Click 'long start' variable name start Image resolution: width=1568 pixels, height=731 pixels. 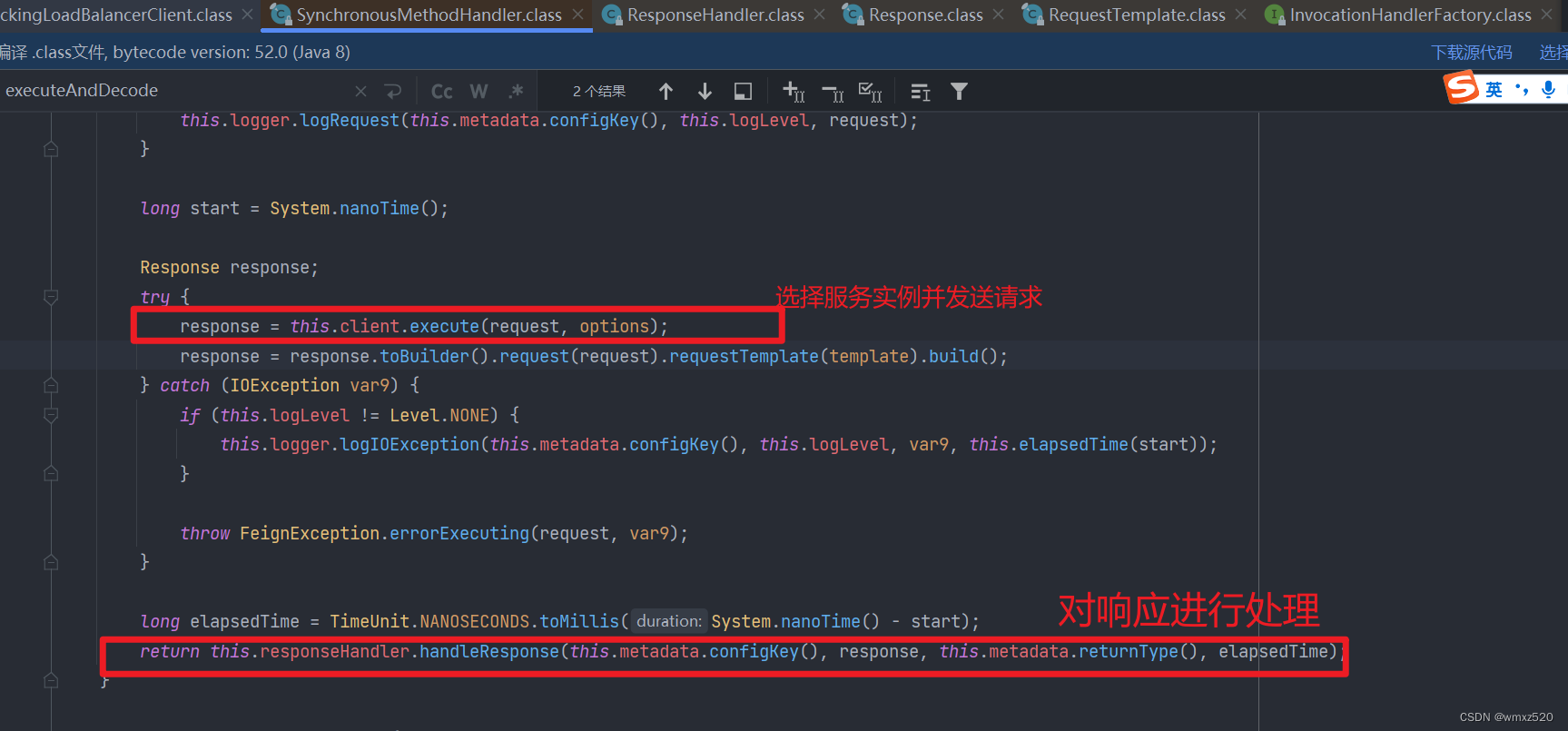coord(214,208)
